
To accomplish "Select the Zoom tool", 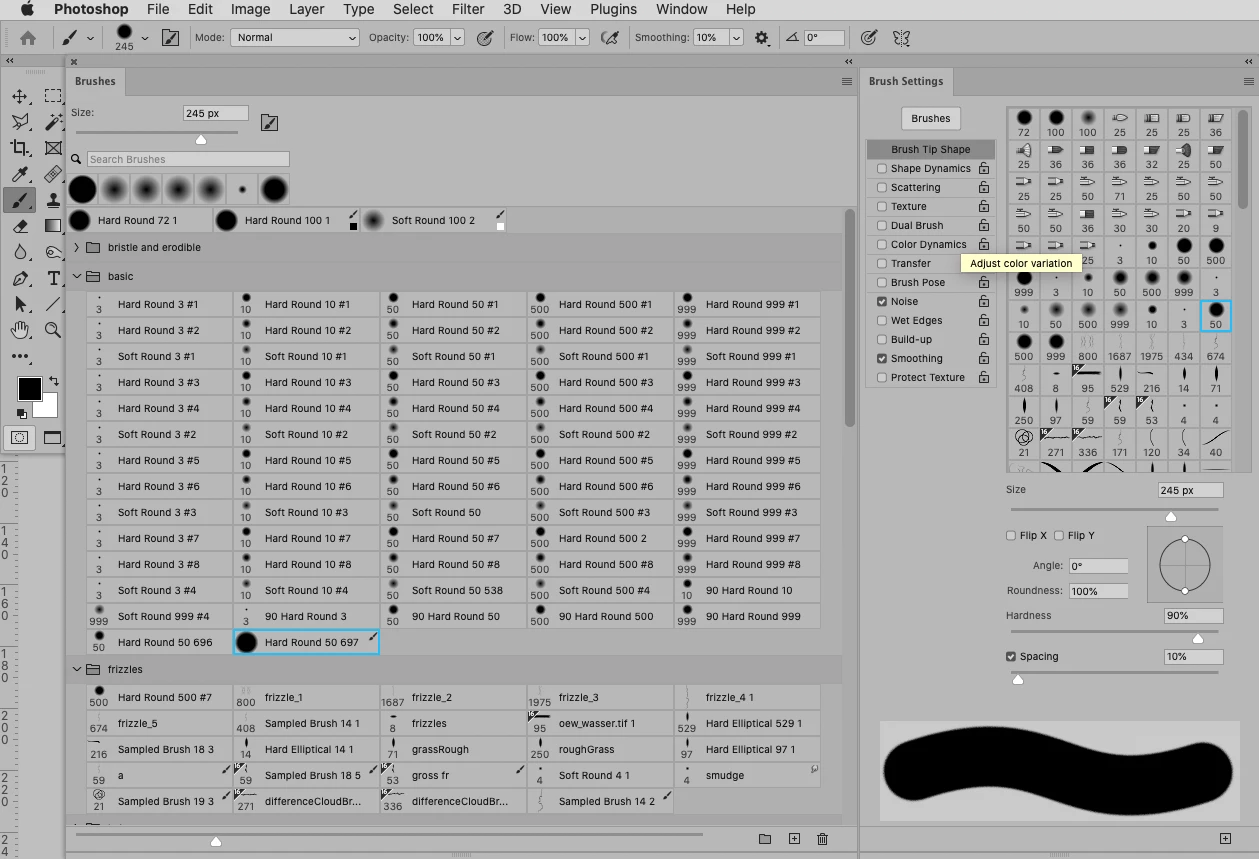I will 53,330.
